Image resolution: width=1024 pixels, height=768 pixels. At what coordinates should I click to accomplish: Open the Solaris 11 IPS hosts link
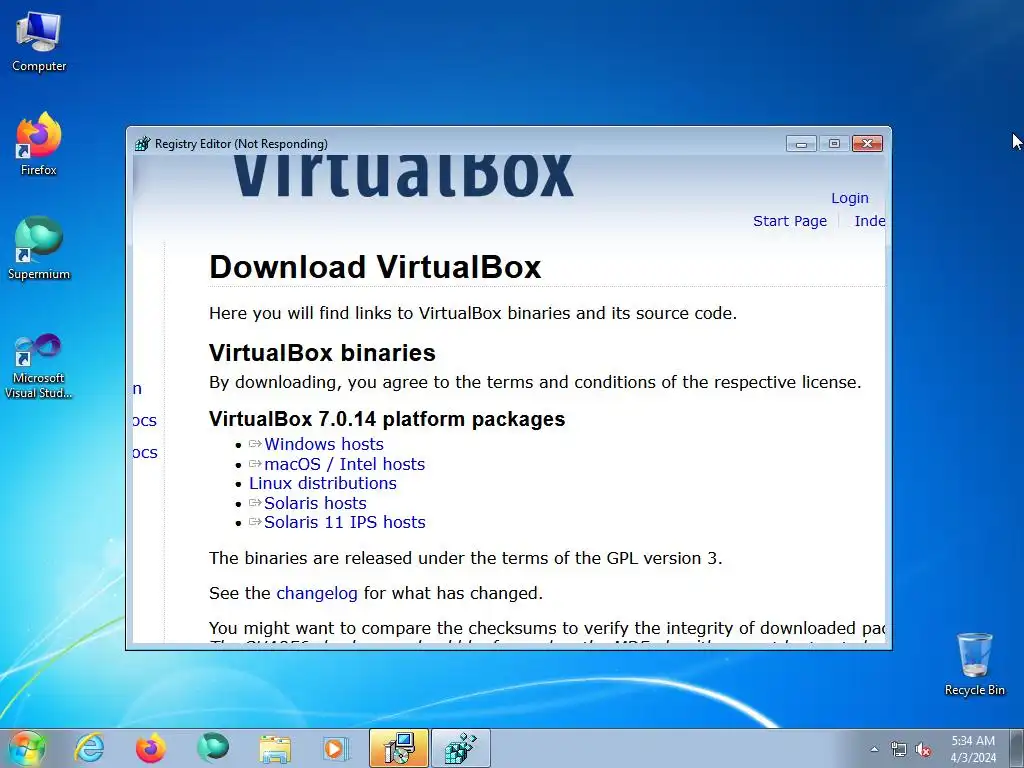(345, 522)
